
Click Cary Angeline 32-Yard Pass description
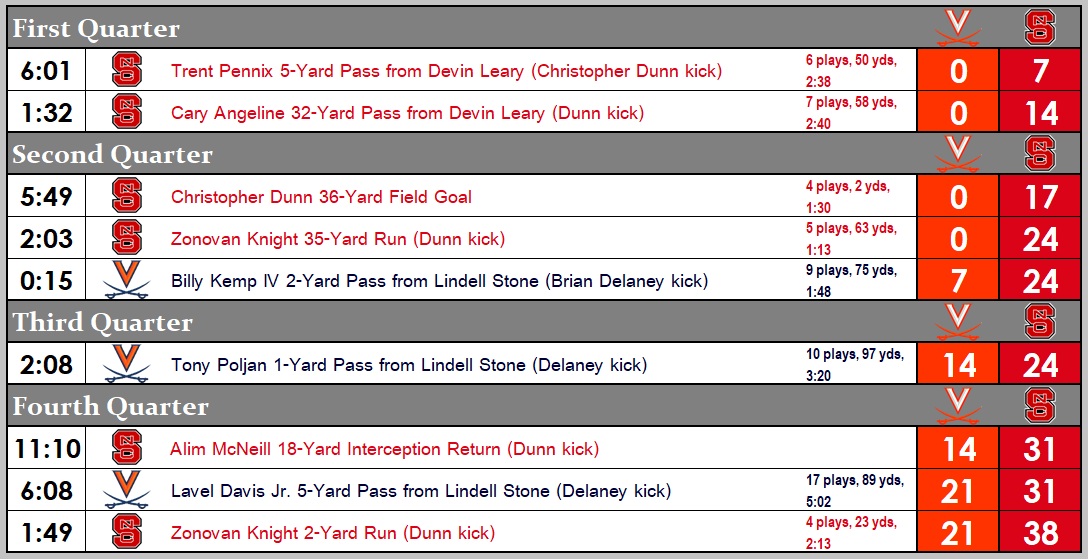[x=407, y=113]
